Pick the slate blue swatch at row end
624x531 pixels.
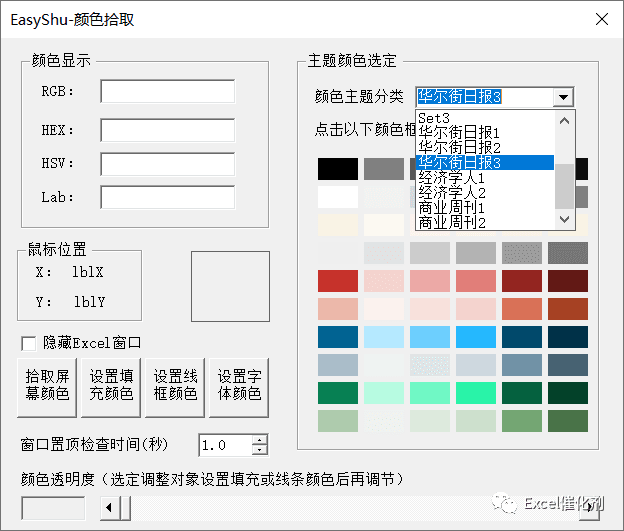pyautogui.click(x=568, y=365)
